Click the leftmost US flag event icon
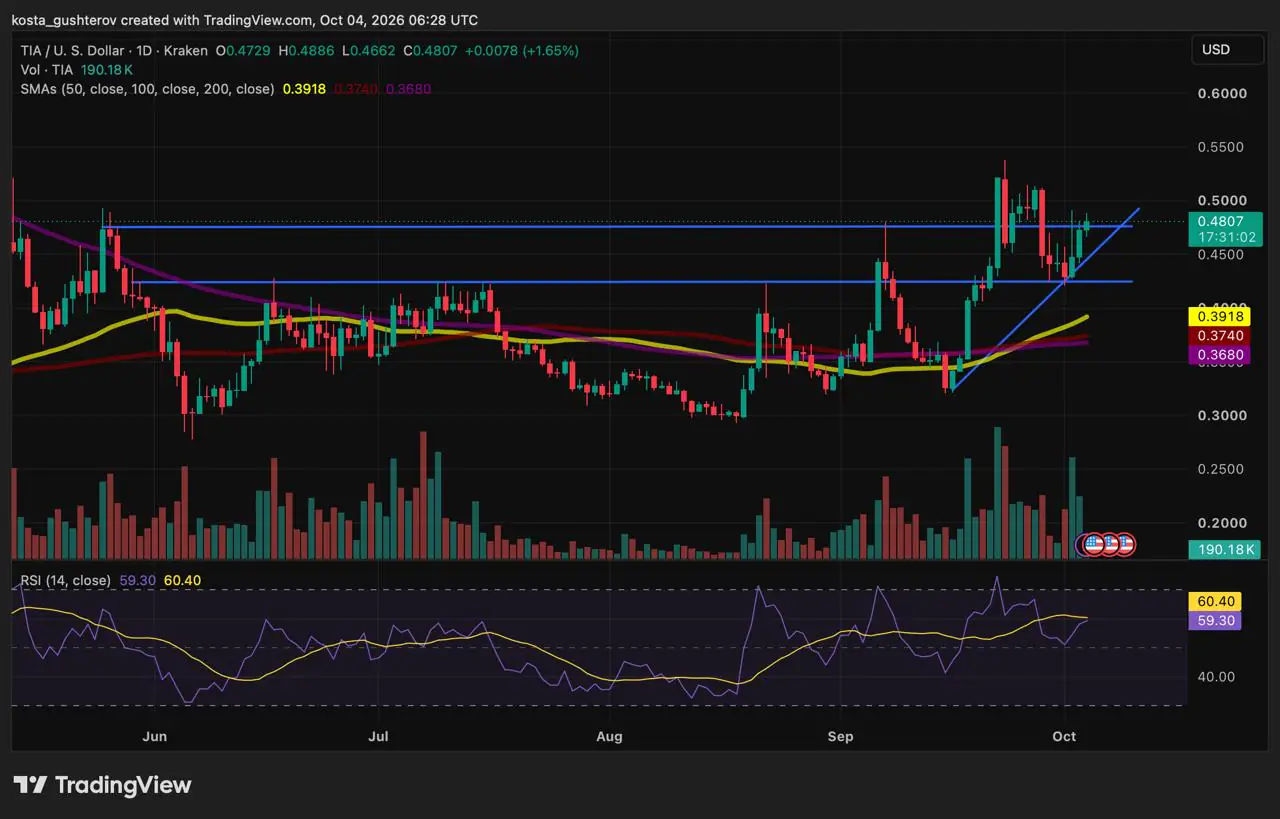 pyautogui.click(x=1092, y=544)
